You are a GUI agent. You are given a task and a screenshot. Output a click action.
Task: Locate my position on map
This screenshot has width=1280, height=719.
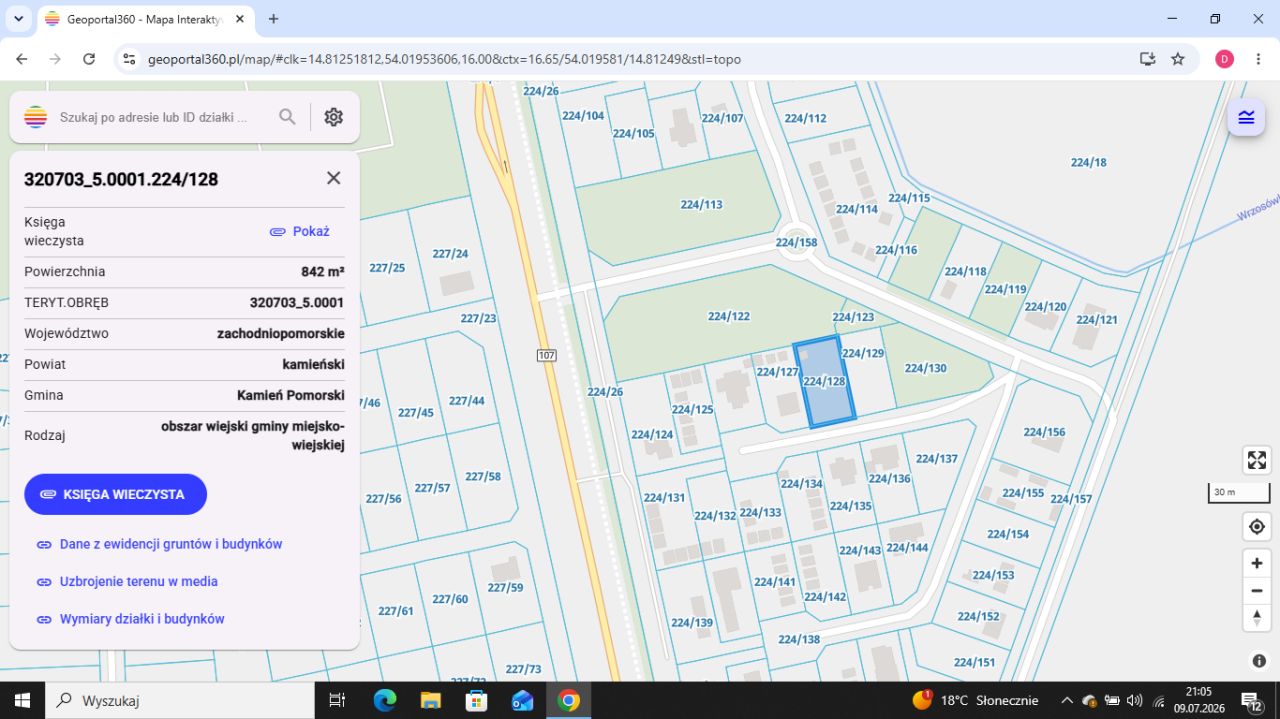pos(1257,526)
